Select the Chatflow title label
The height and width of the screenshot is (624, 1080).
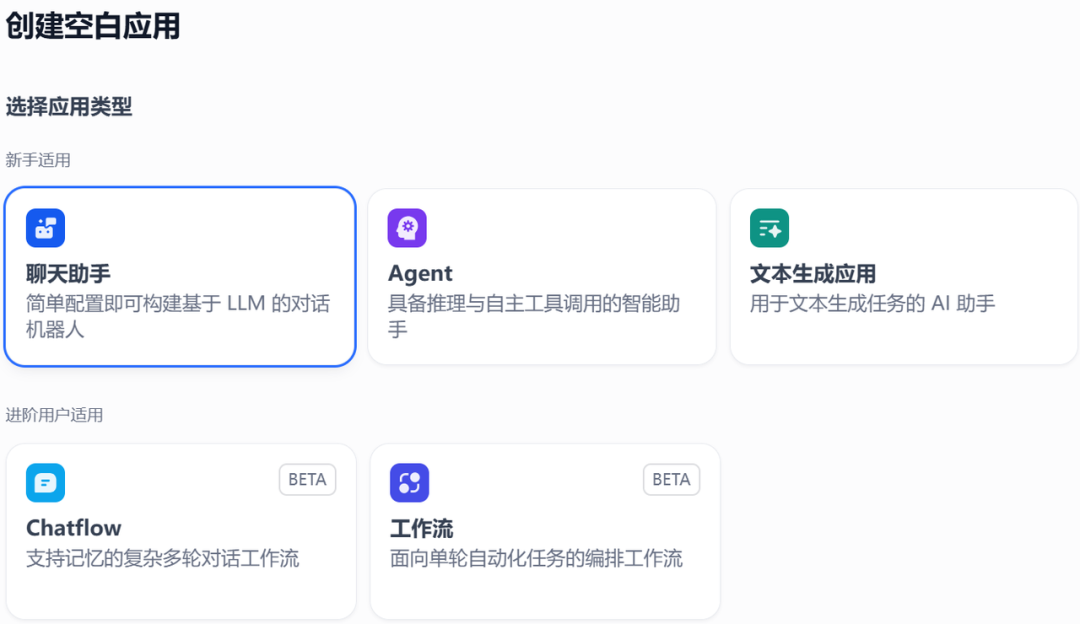73,528
